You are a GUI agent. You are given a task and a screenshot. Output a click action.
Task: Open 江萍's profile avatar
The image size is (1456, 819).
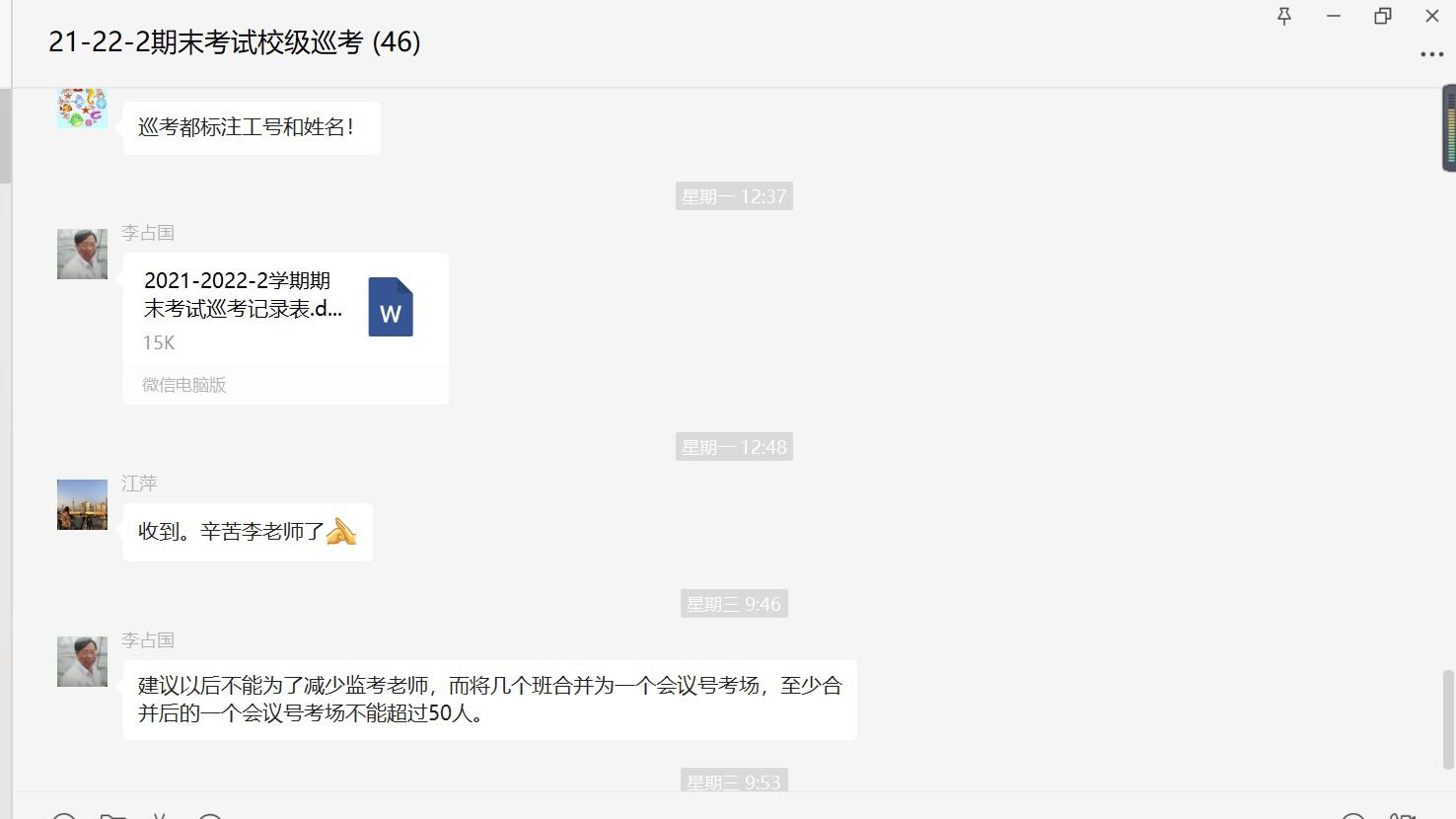click(x=83, y=505)
